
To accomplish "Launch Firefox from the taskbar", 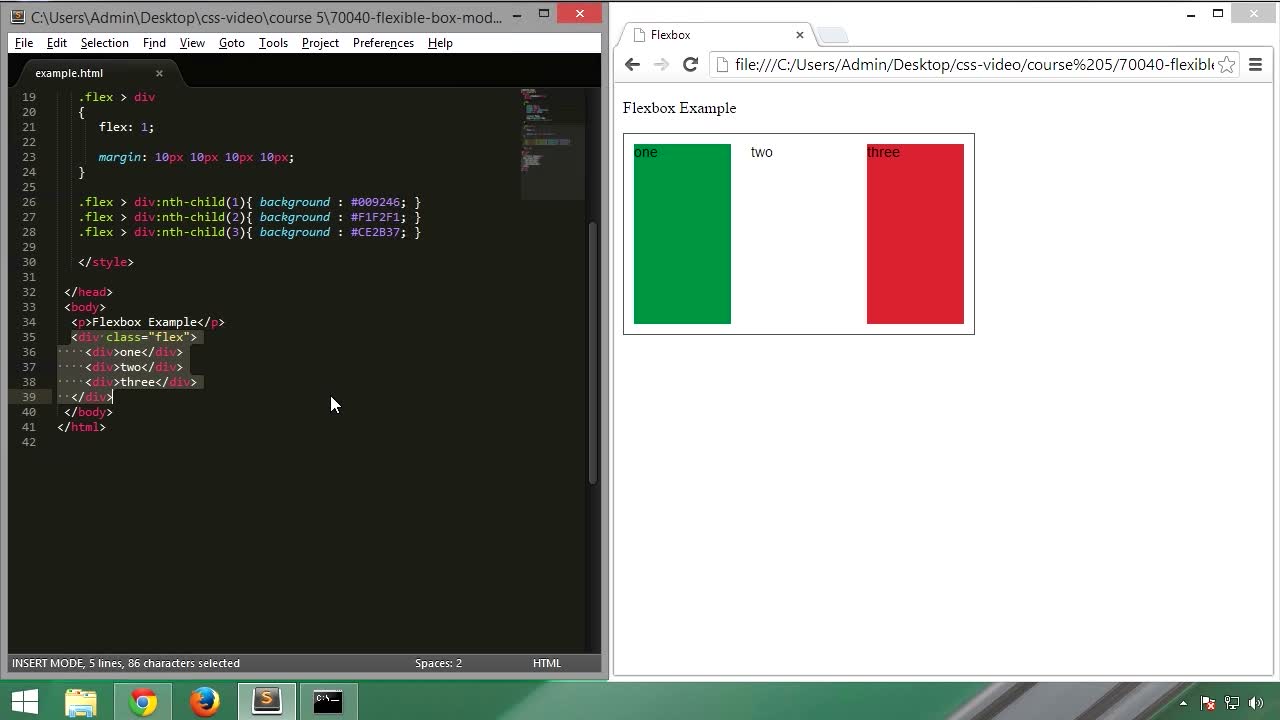I will click(x=205, y=702).
